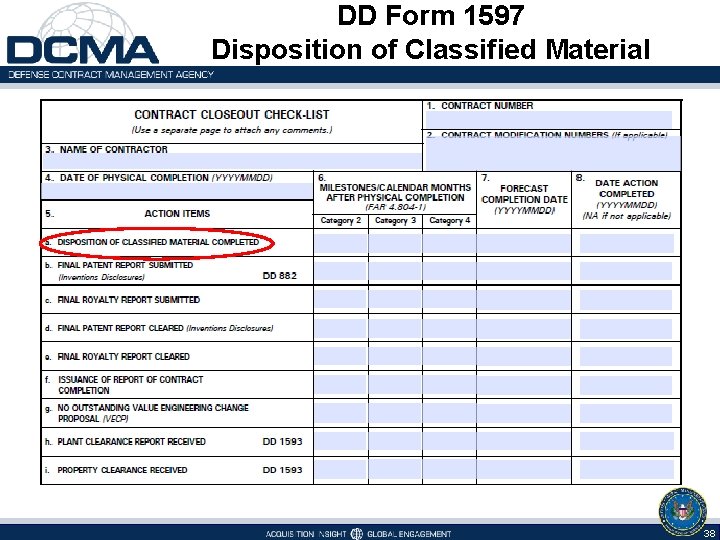
Task: Select Category 2 cell for Plant Clearance Report Received
Action: click(x=340, y=442)
